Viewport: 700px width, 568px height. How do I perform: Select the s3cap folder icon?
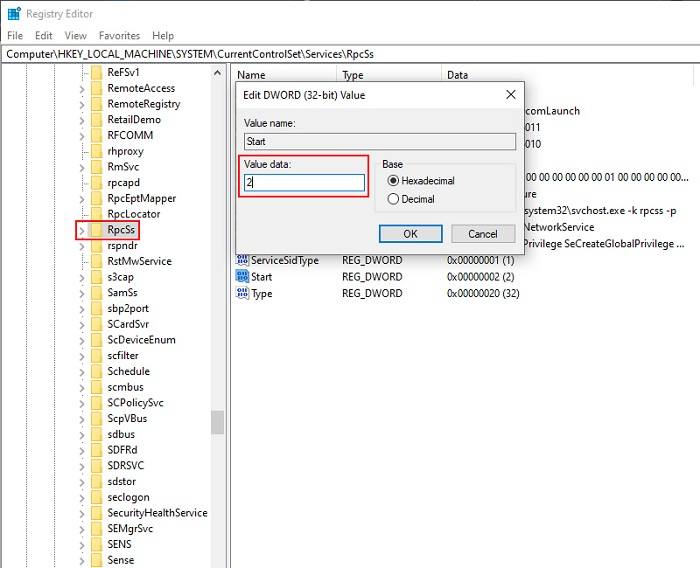96,277
